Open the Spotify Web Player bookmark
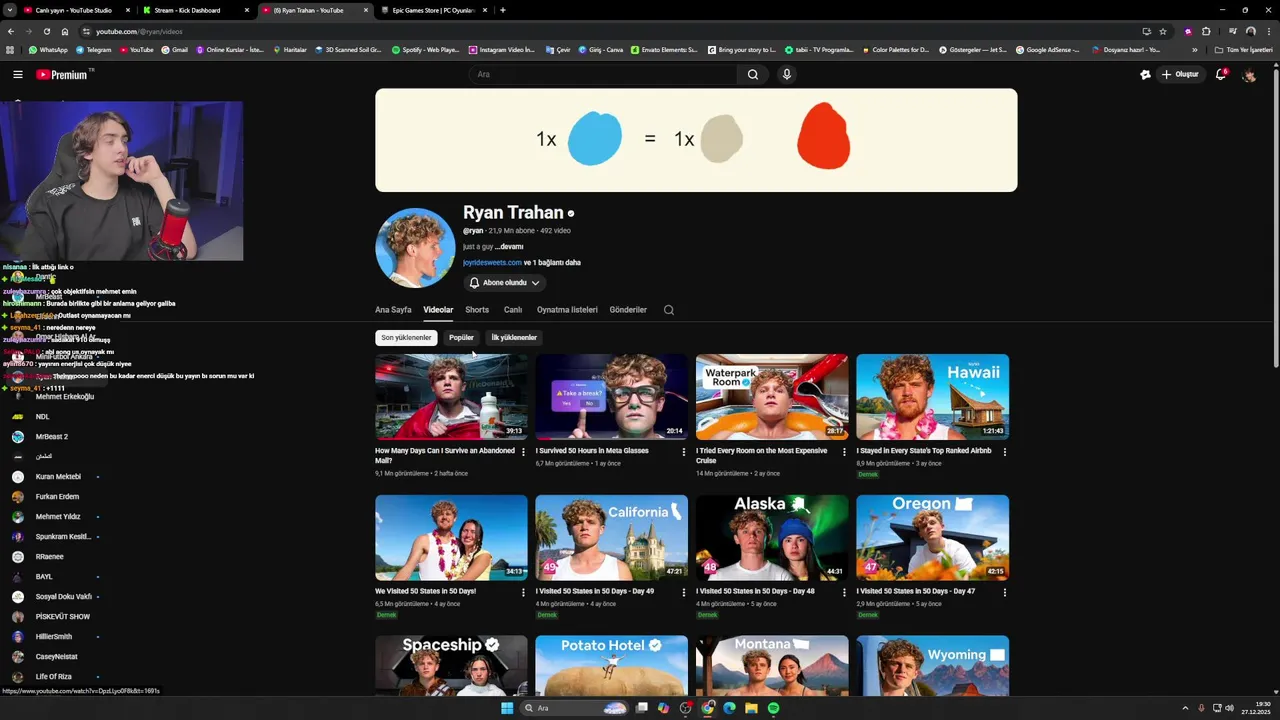The height and width of the screenshot is (720, 1280). point(425,49)
